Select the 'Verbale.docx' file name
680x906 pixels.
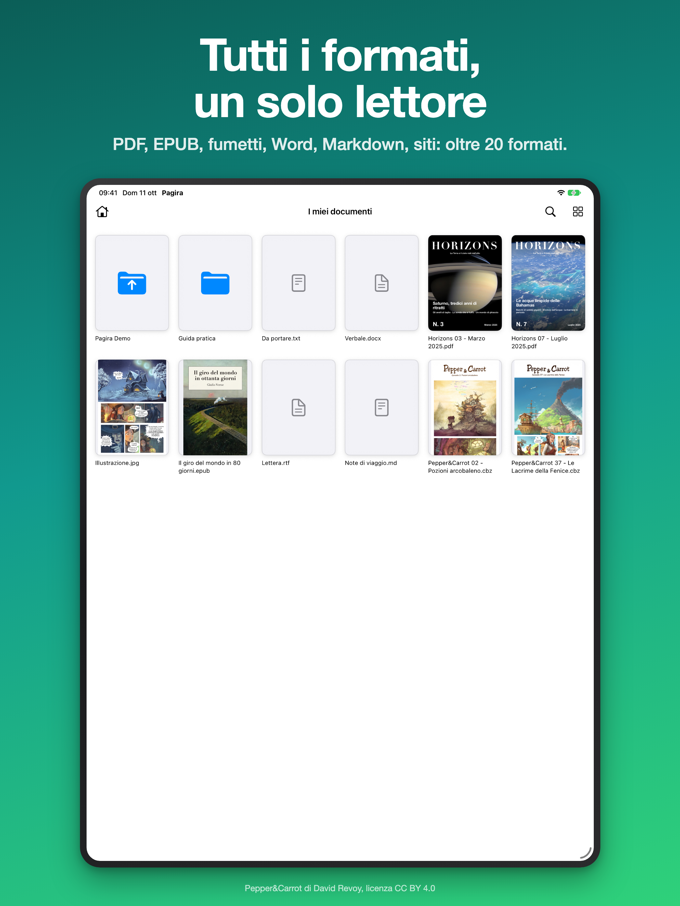(363, 339)
